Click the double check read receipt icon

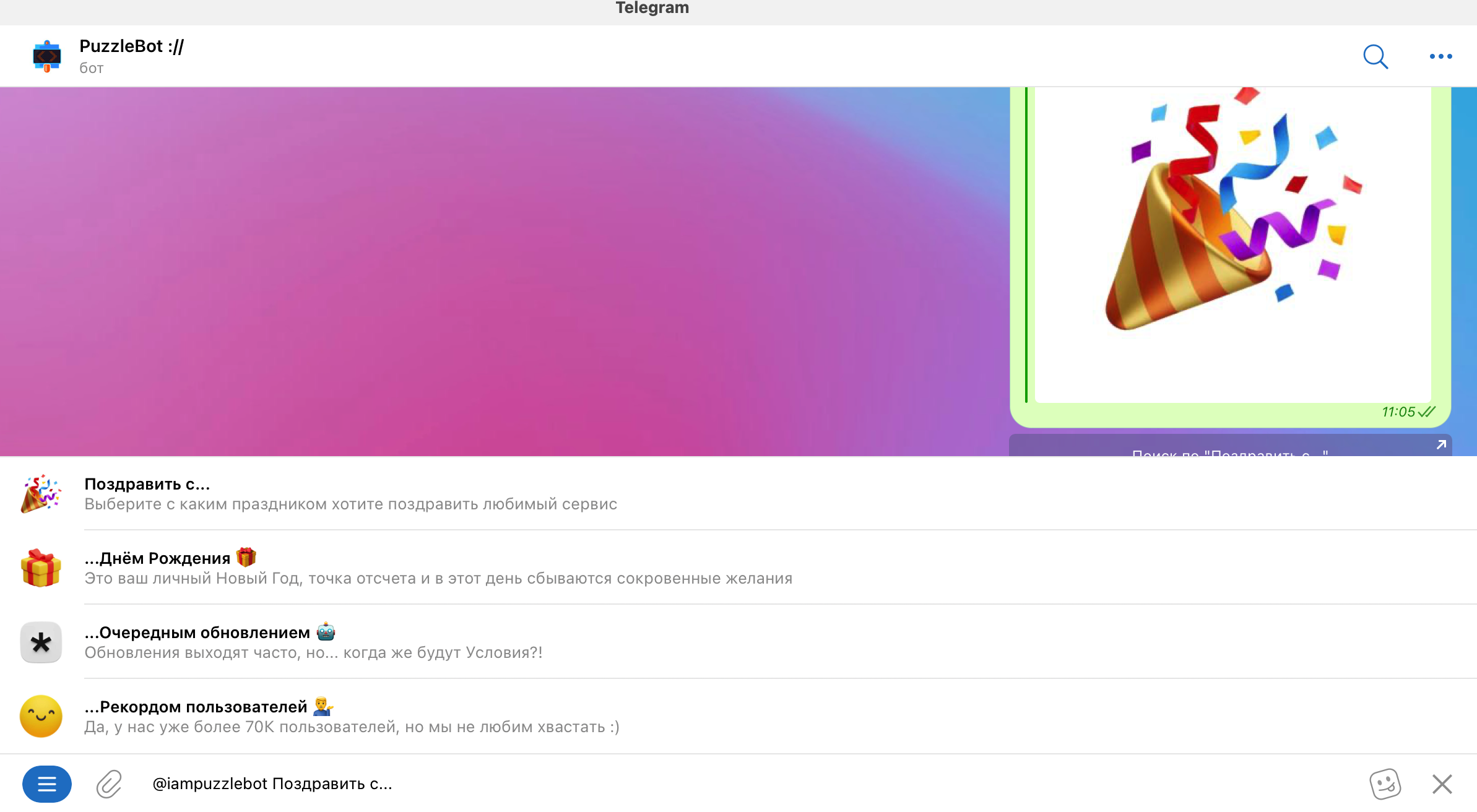(1427, 412)
